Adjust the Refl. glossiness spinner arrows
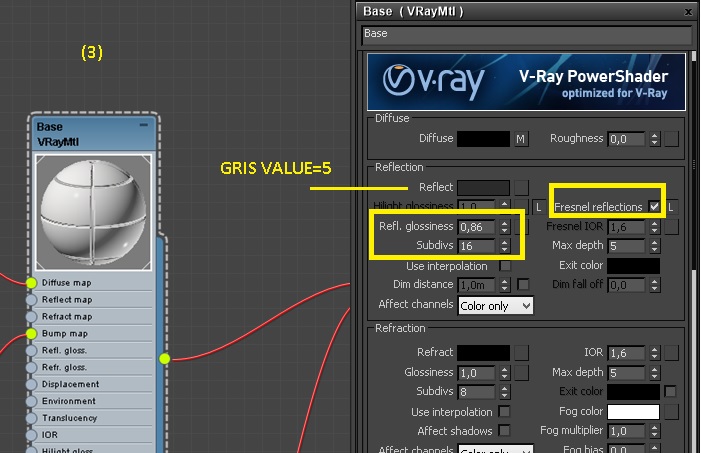 pyautogui.click(x=504, y=227)
